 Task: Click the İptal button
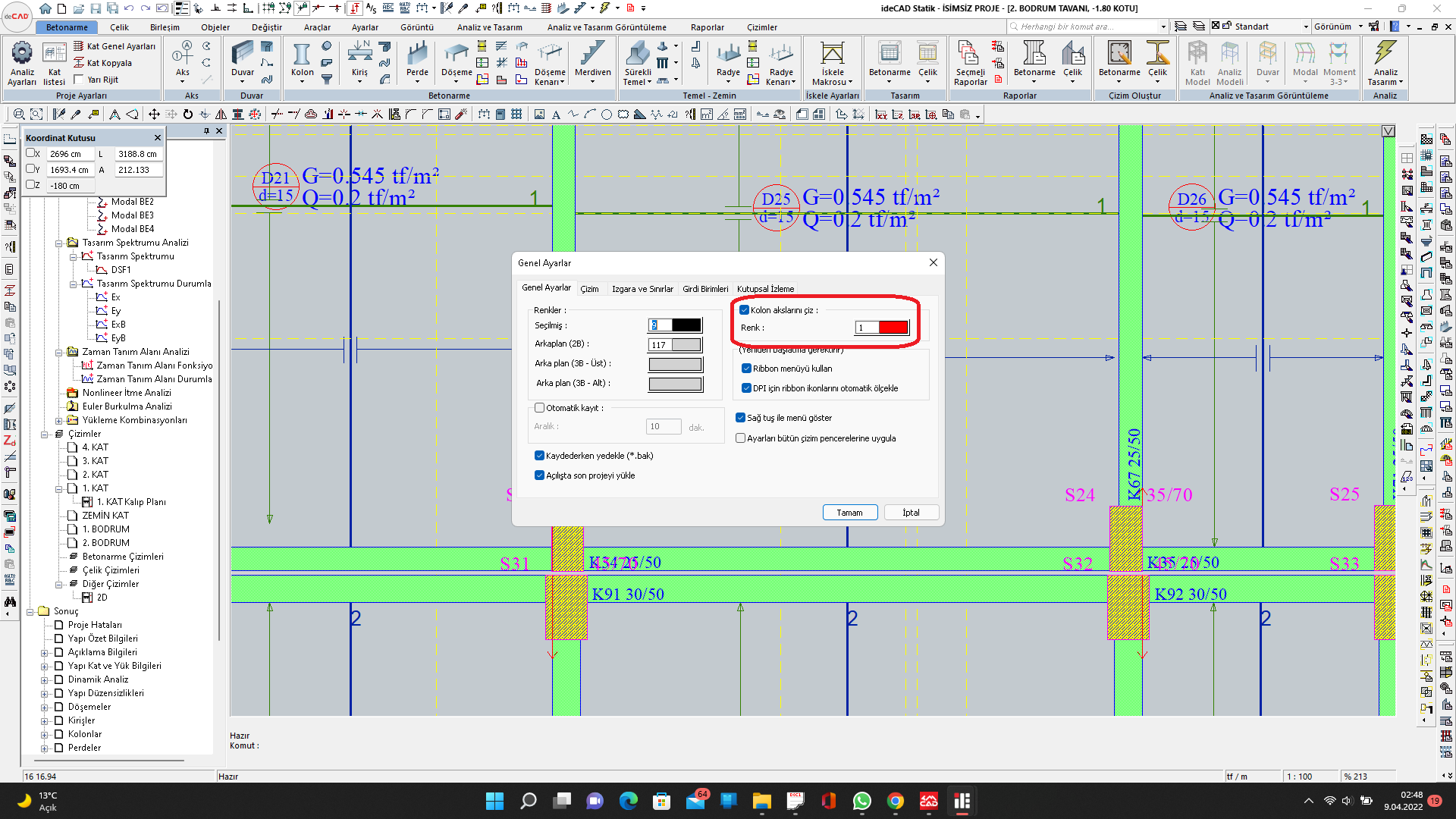click(x=911, y=513)
